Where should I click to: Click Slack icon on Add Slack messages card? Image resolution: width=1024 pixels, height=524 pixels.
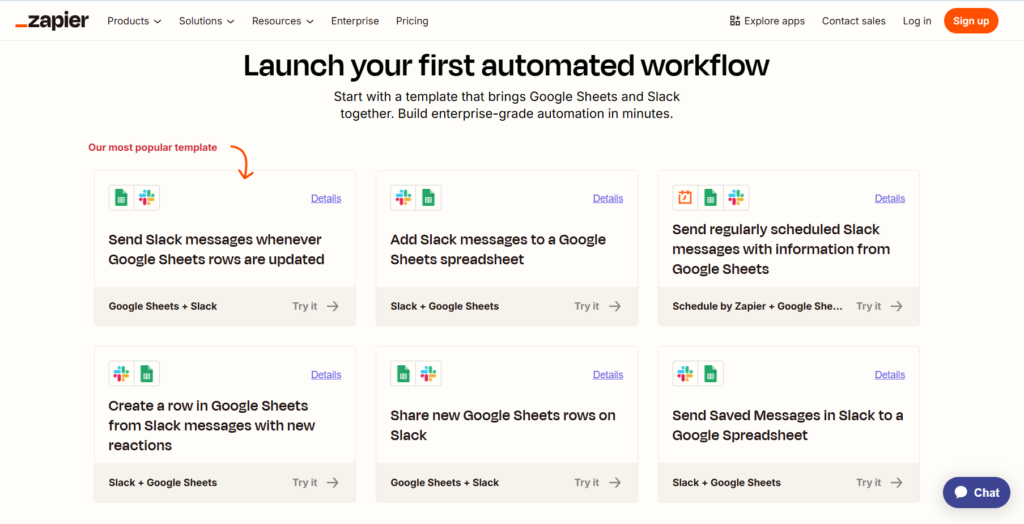pos(404,197)
